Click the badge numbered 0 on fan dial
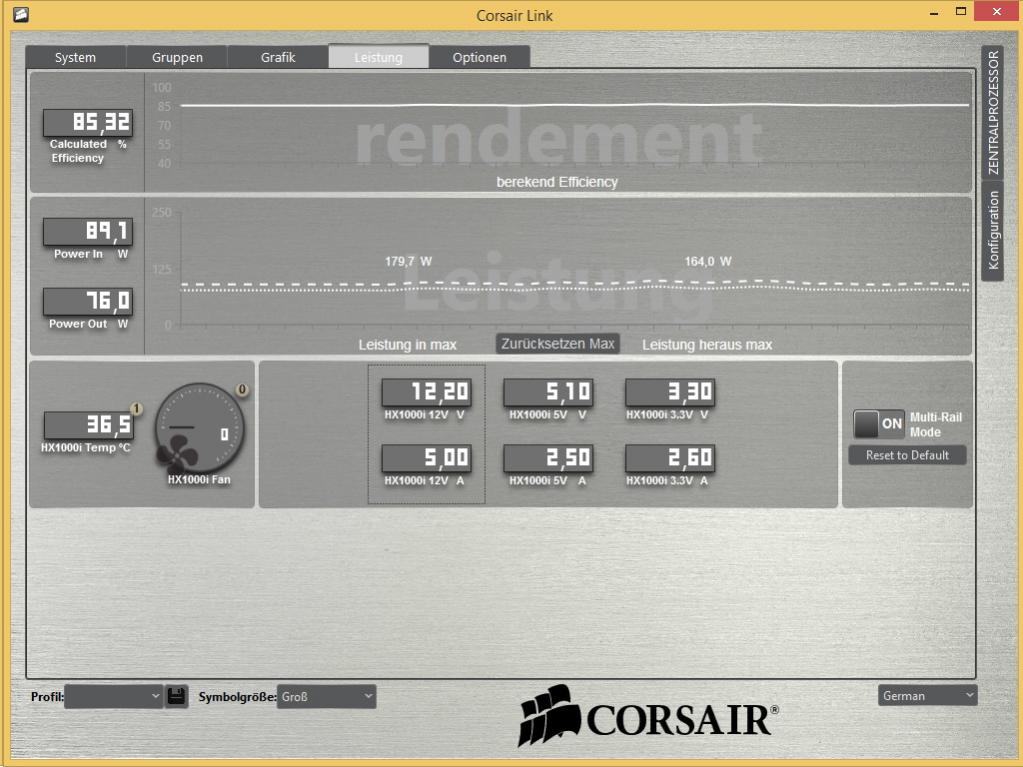 (242, 389)
